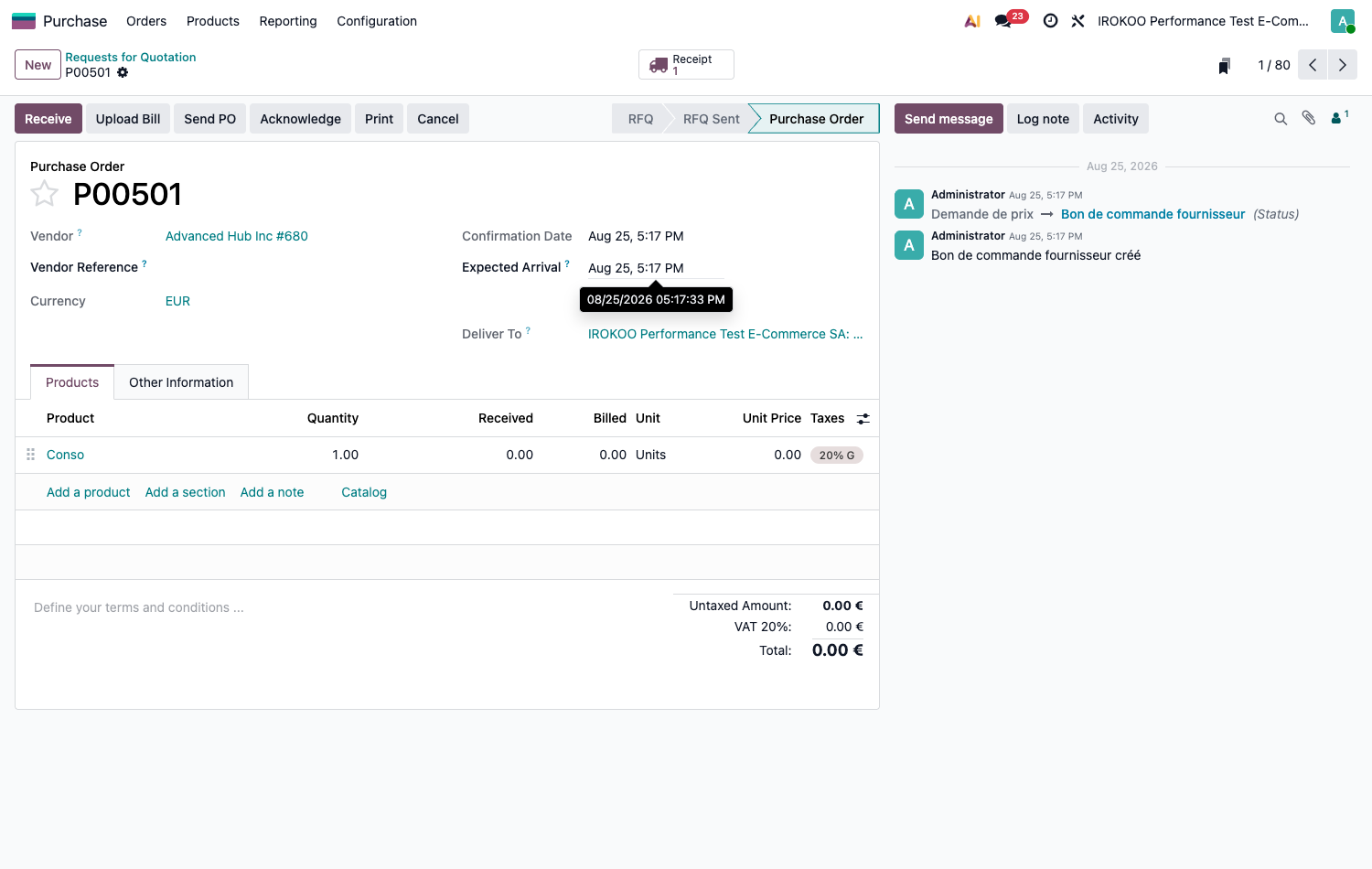Go to the next record arrow
Viewport: 1372px width, 869px height.
(1343, 65)
